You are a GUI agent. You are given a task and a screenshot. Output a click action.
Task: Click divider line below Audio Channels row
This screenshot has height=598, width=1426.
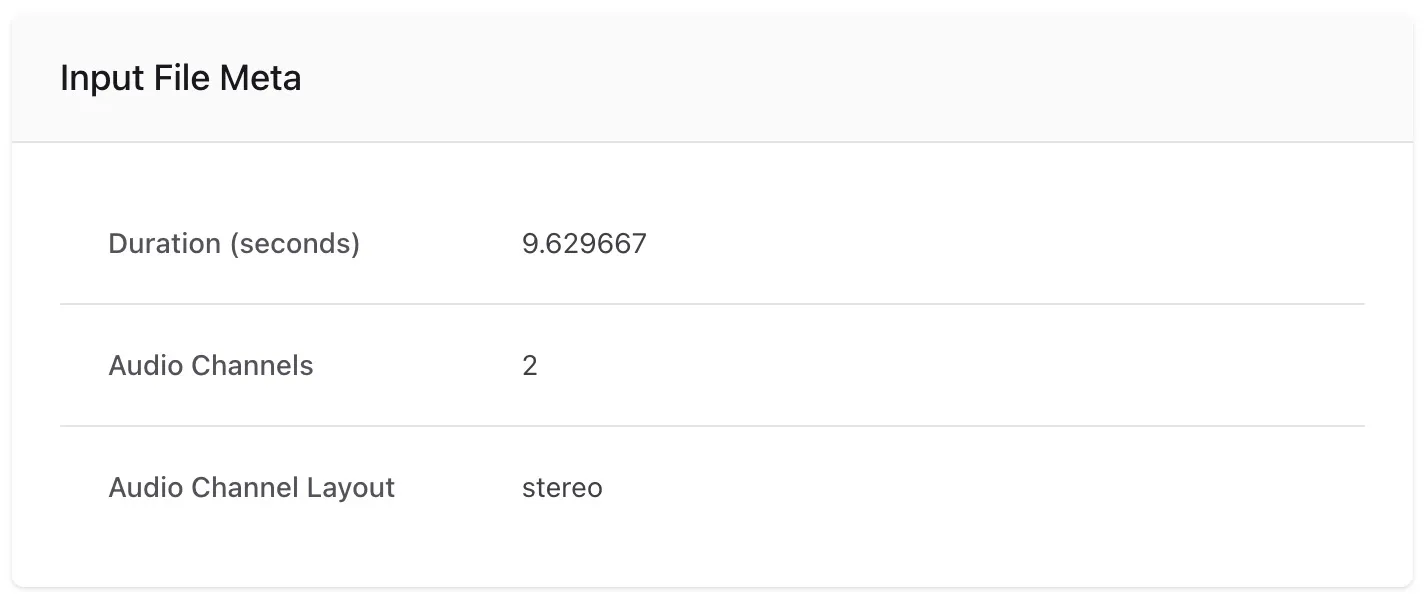tap(712, 426)
